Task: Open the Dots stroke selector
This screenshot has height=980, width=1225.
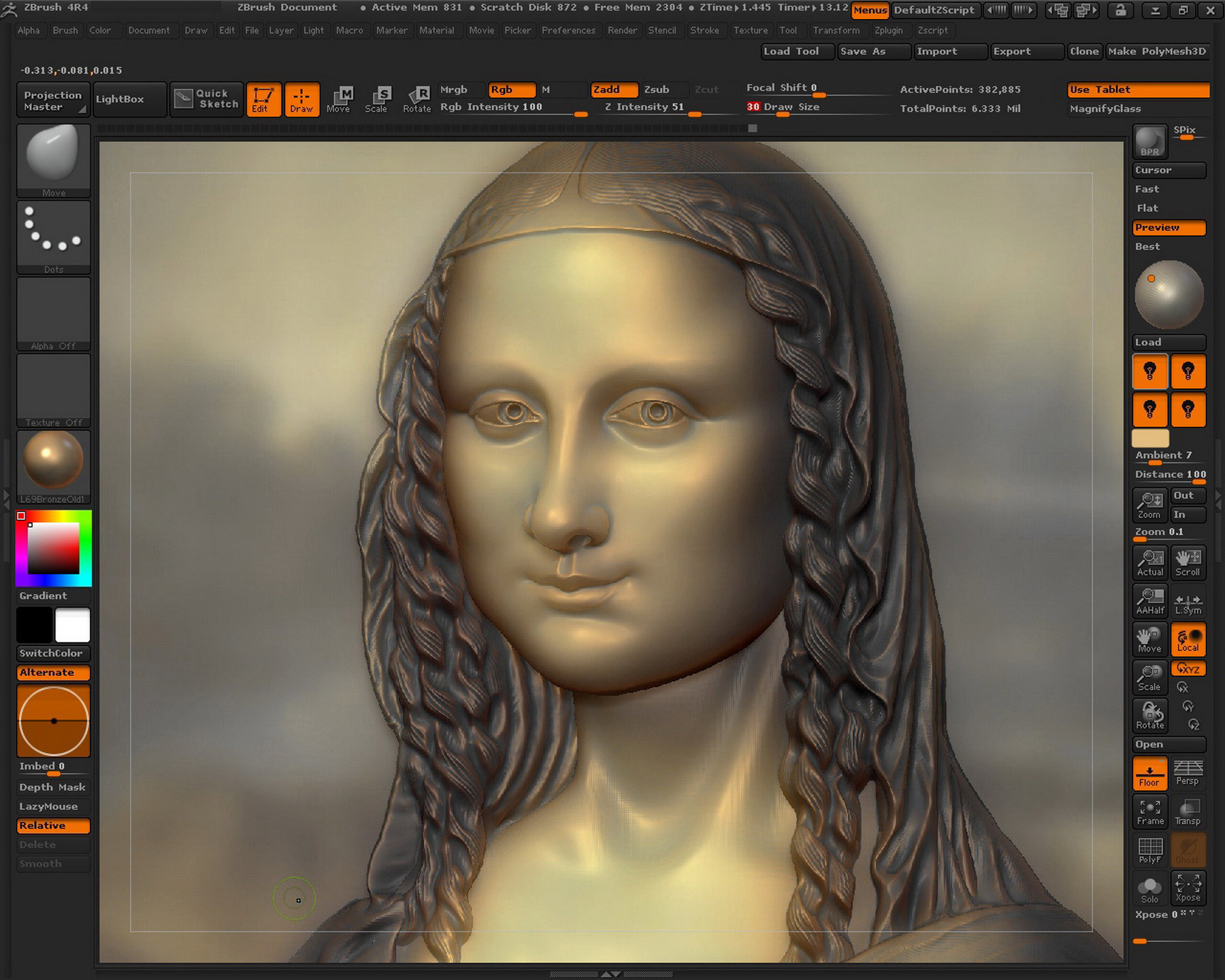Action: click(x=53, y=237)
